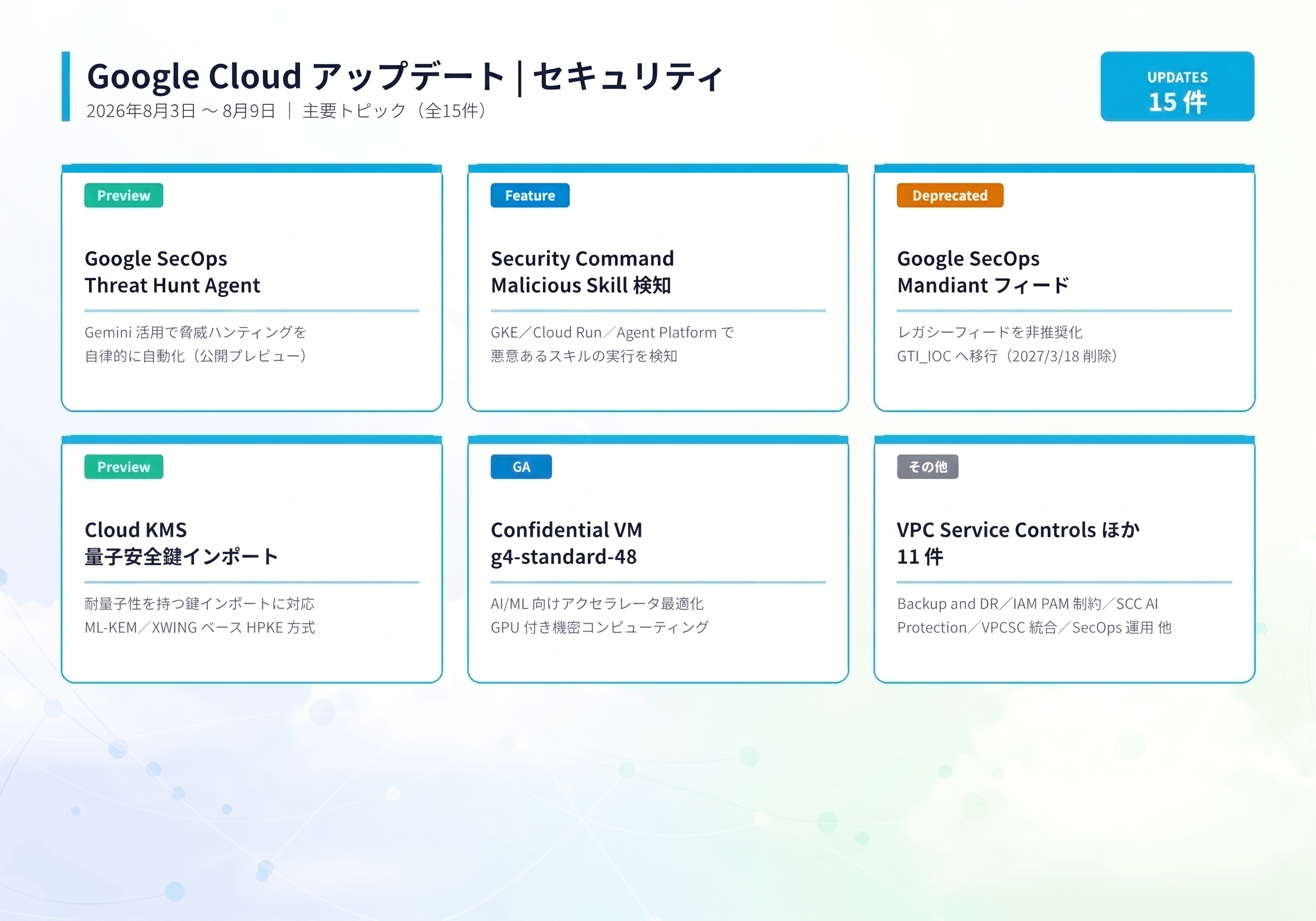Click text 'Backup and DR／IAM PAM 制約／SCC AI'

pyautogui.click(x=1028, y=604)
